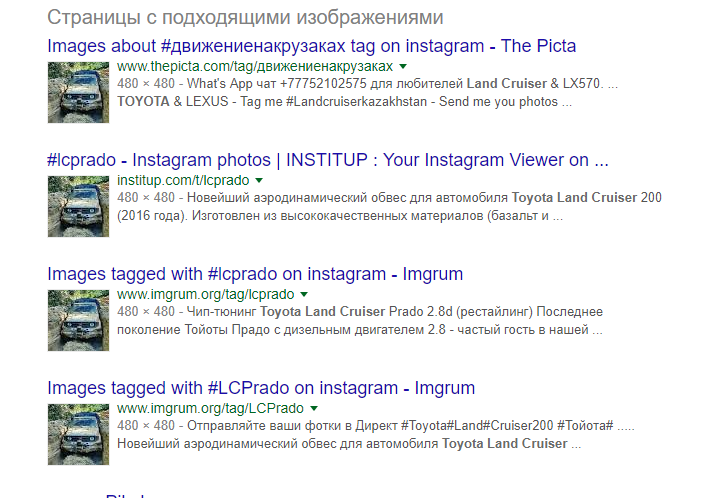Open the car thumbnail of INSTITUP result
The width and height of the screenshot is (710, 498).
coord(78,206)
